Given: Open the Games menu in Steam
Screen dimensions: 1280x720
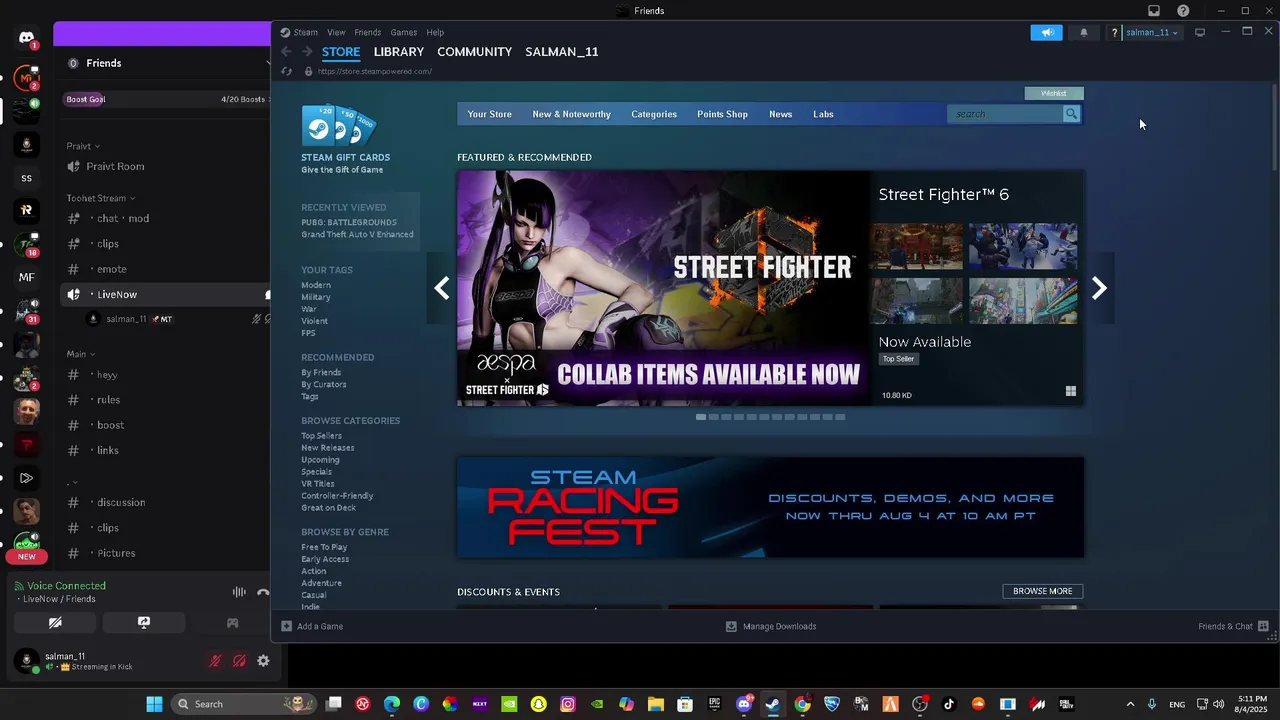Looking at the screenshot, I should (404, 32).
